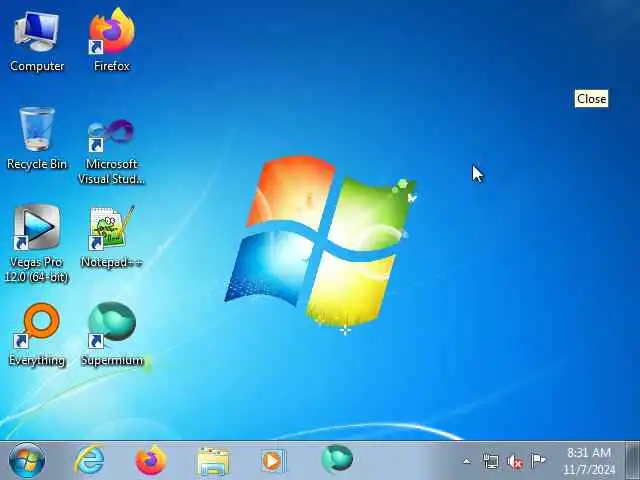Image resolution: width=640 pixels, height=480 pixels.
Task: Select the Notepad++ desktop shortcut
Action: [x=111, y=238]
